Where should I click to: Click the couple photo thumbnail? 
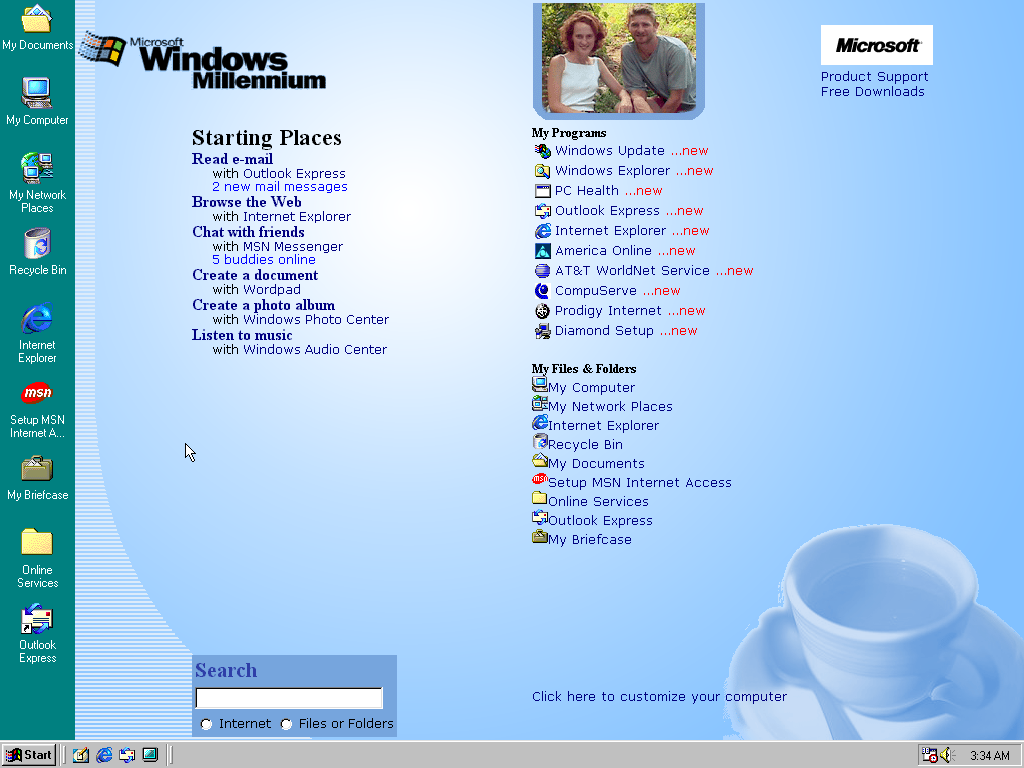pyautogui.click(x=618, y=58)
